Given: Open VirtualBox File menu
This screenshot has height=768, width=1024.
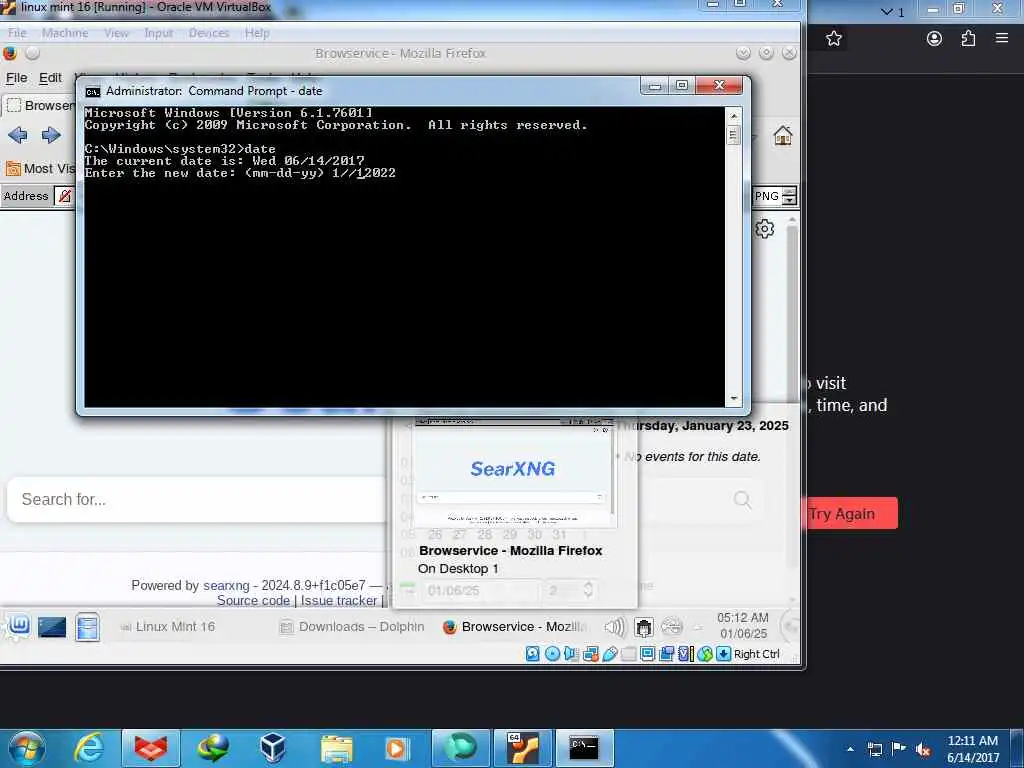Looking at the screenshot, I should pyautogui.click(x=17, y=33).
